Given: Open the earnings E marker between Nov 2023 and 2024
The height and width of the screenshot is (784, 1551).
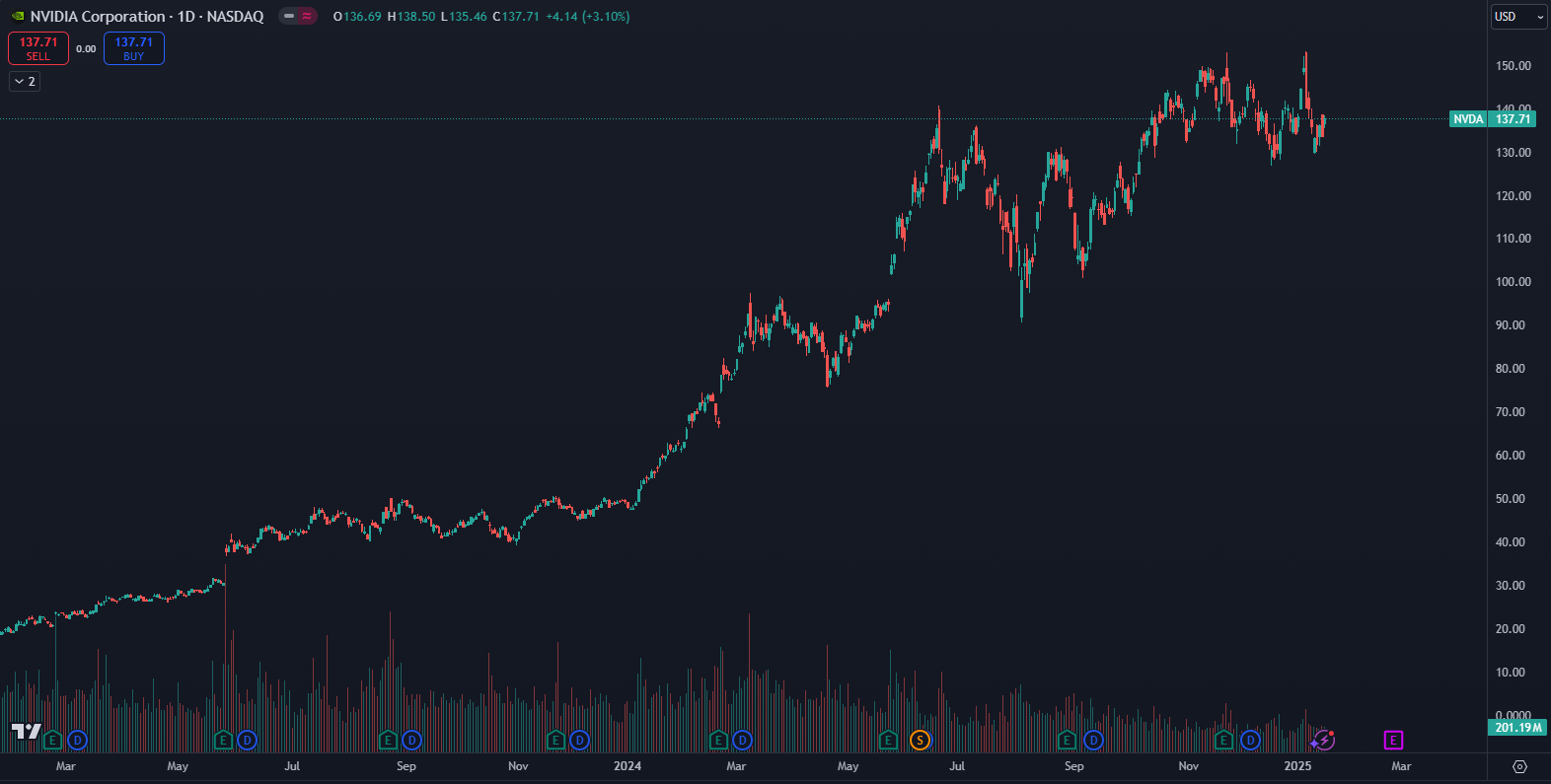Looking at the screenshot, I should pyautogui.click(x=555, y=740).
